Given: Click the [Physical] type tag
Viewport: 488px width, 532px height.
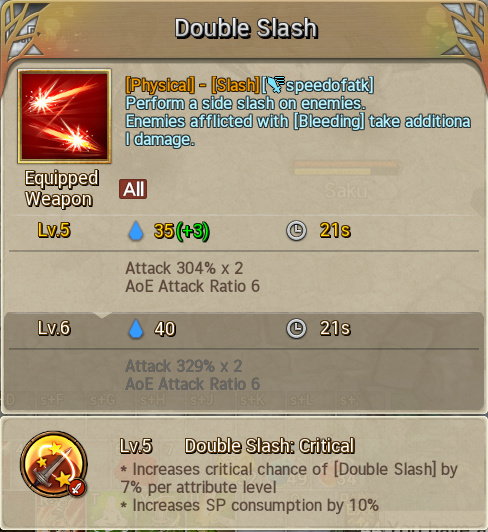Looking at the screenshot, I should [x=160, y=85].
